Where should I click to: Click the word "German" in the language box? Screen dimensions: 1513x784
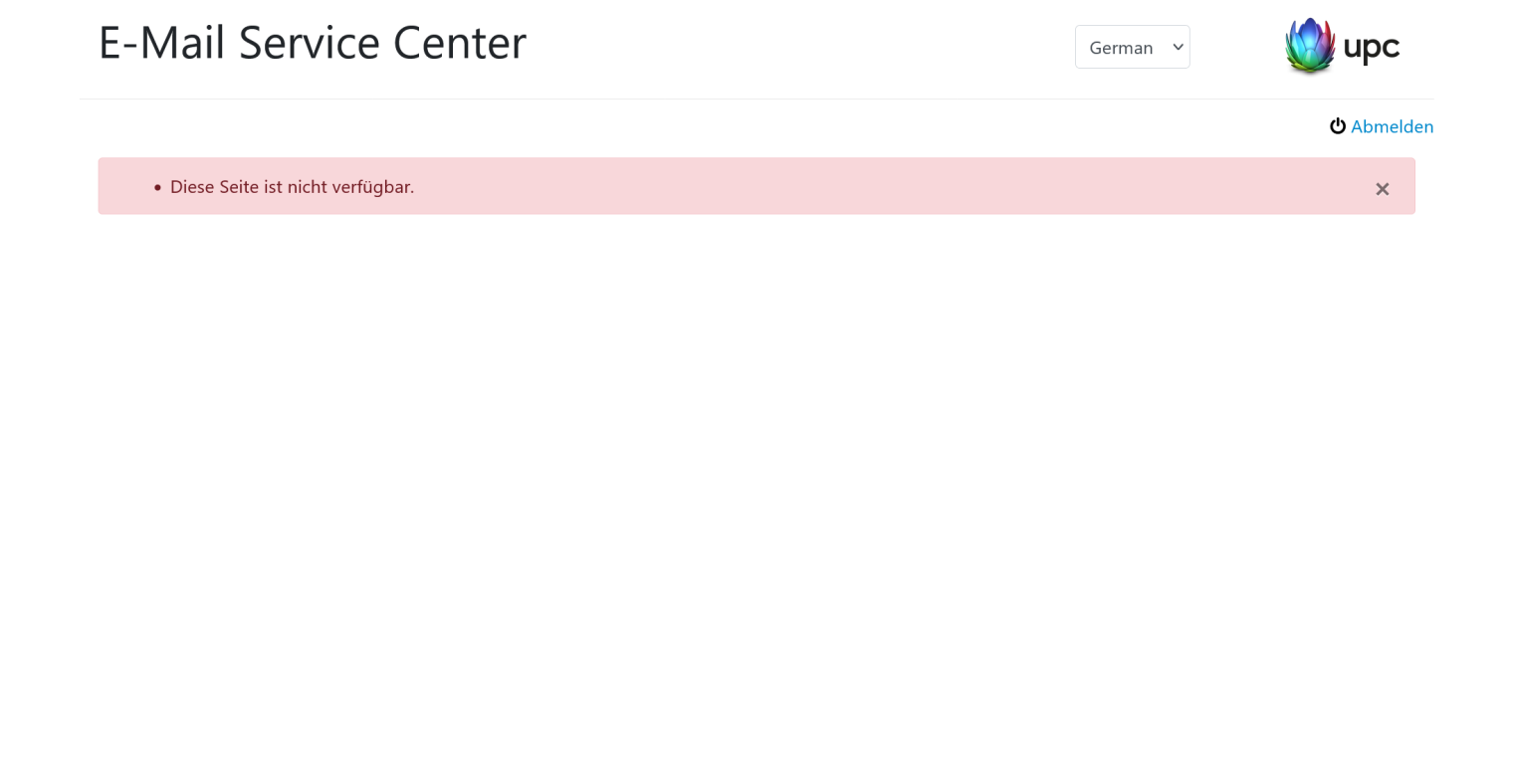(1121, 48)
